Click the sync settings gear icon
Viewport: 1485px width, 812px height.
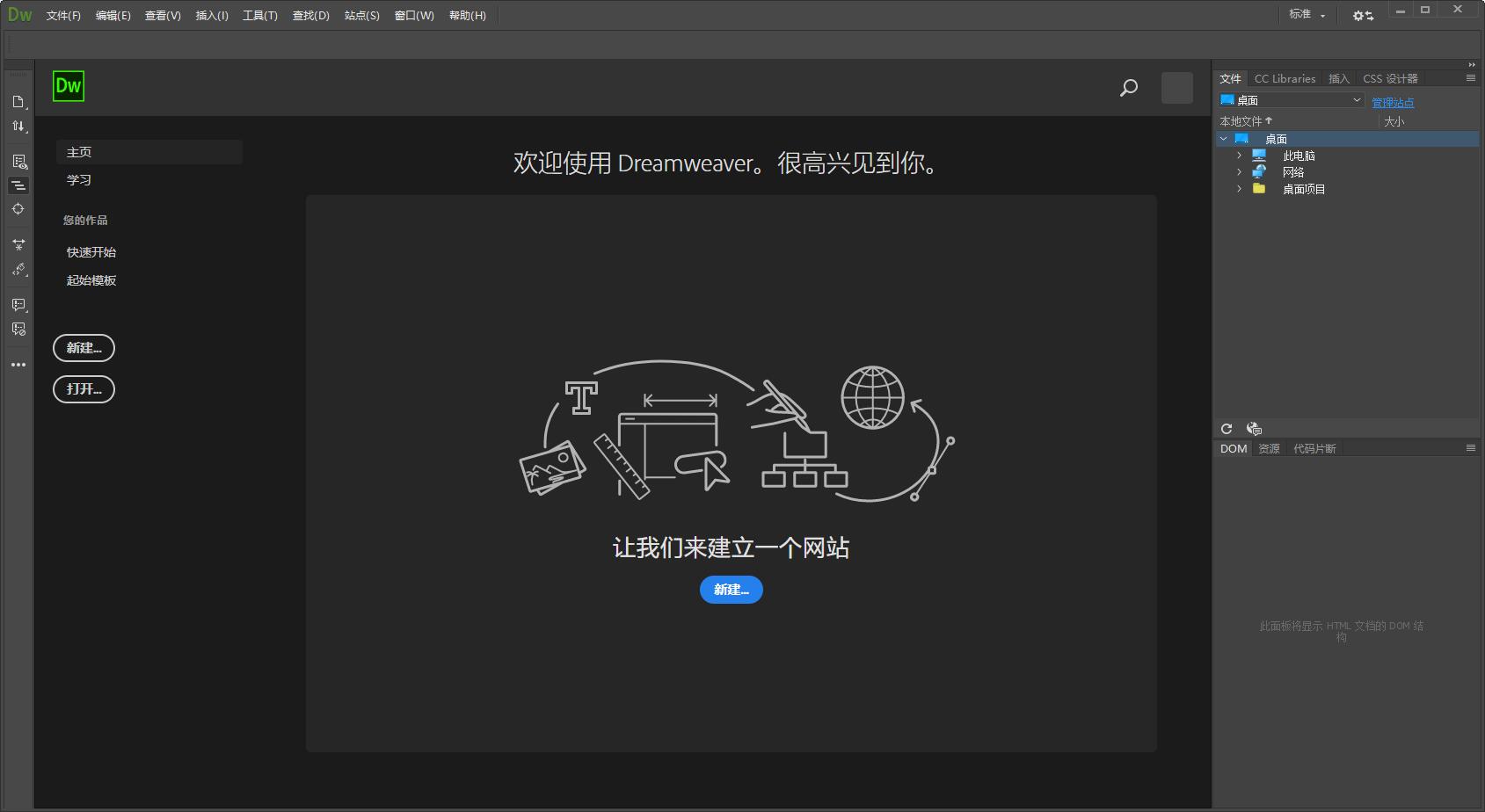pos(1363,16)
